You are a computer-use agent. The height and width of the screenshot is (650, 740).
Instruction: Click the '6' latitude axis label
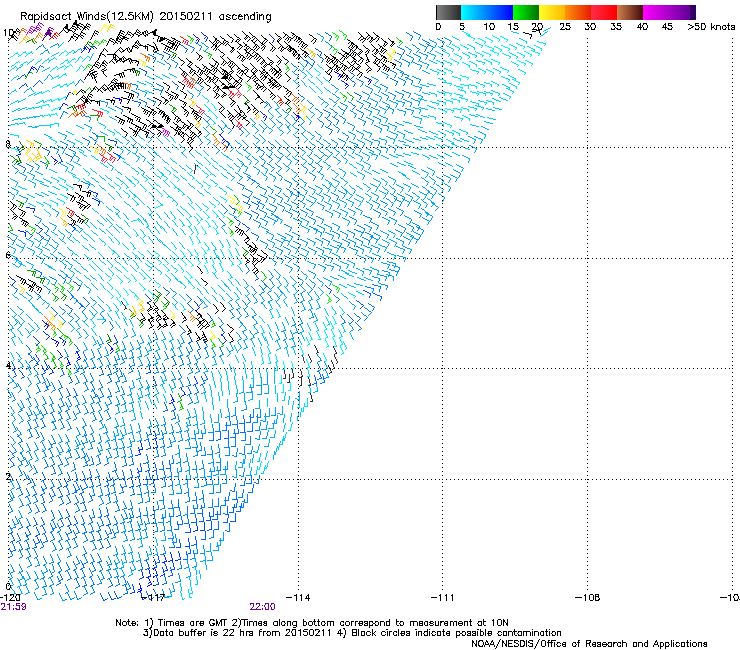tap(8, 255)
